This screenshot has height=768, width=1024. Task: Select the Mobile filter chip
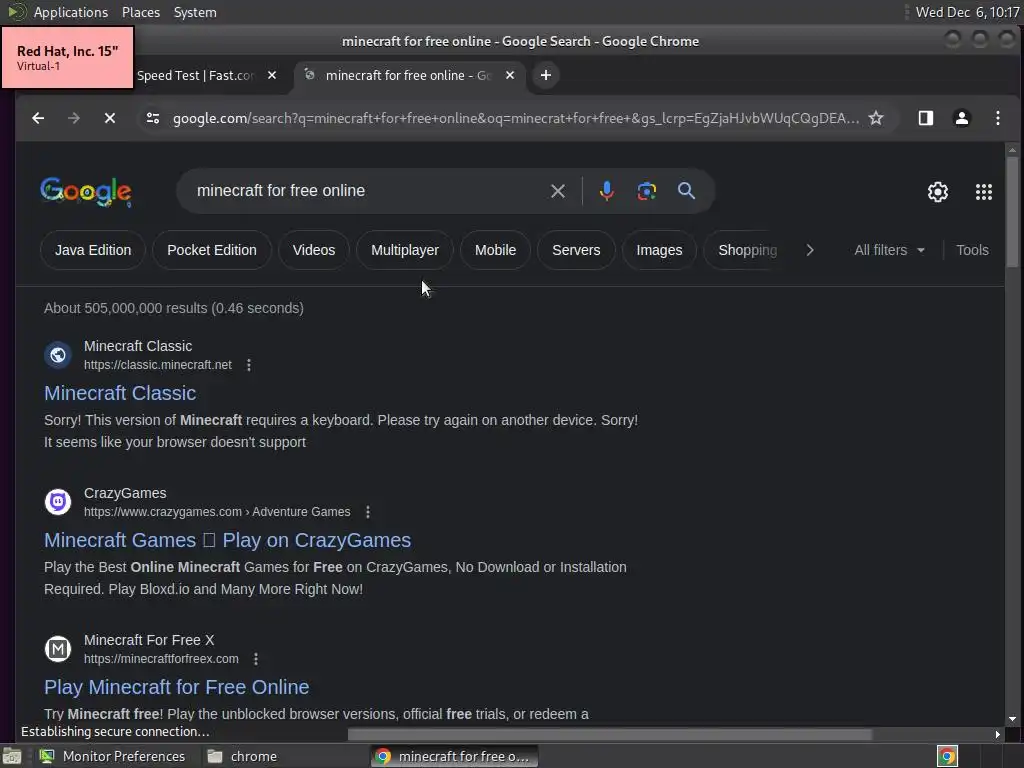pyautogui.click(x=495, y=250)
